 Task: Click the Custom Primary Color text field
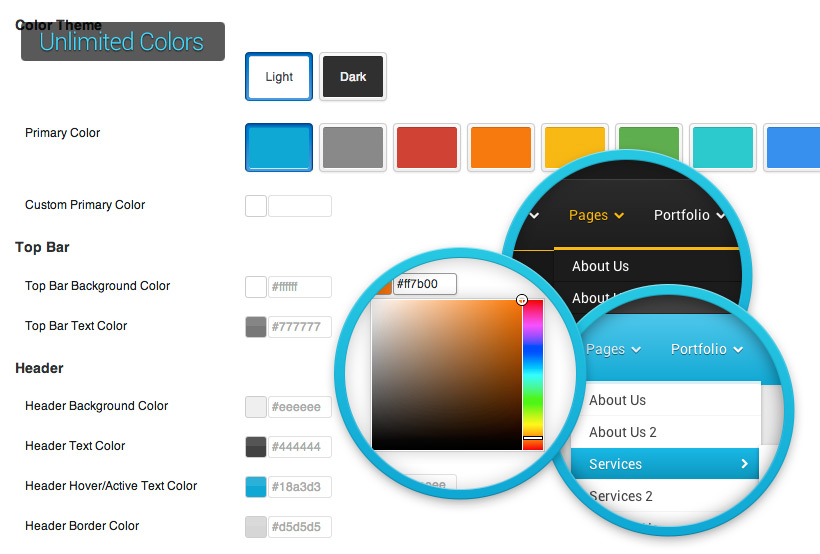(299, 206)
